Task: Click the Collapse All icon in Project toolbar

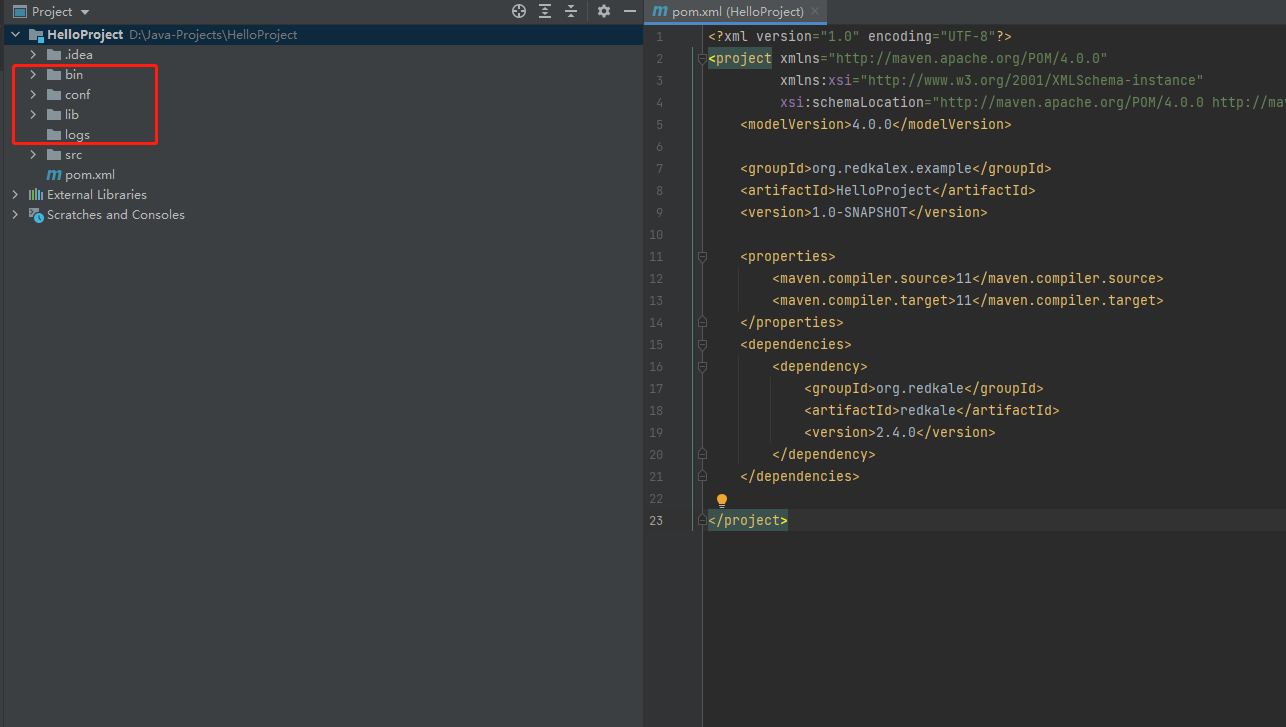Action: point(571,11)
